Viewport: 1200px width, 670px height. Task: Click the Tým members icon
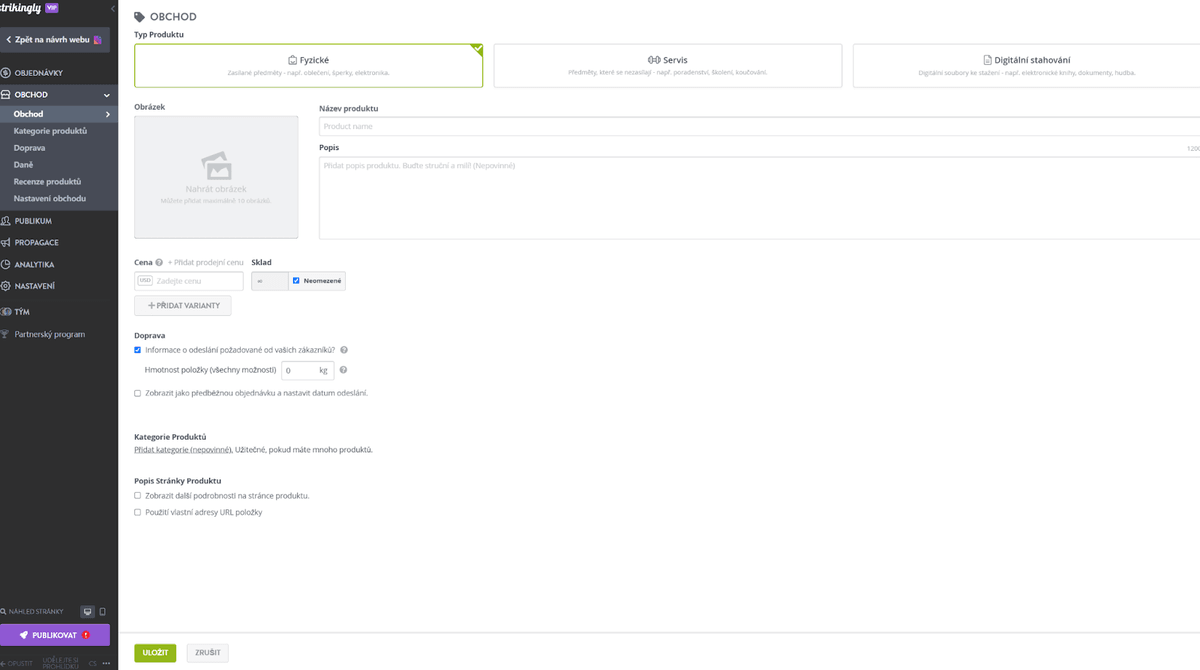tap(6, 312)
